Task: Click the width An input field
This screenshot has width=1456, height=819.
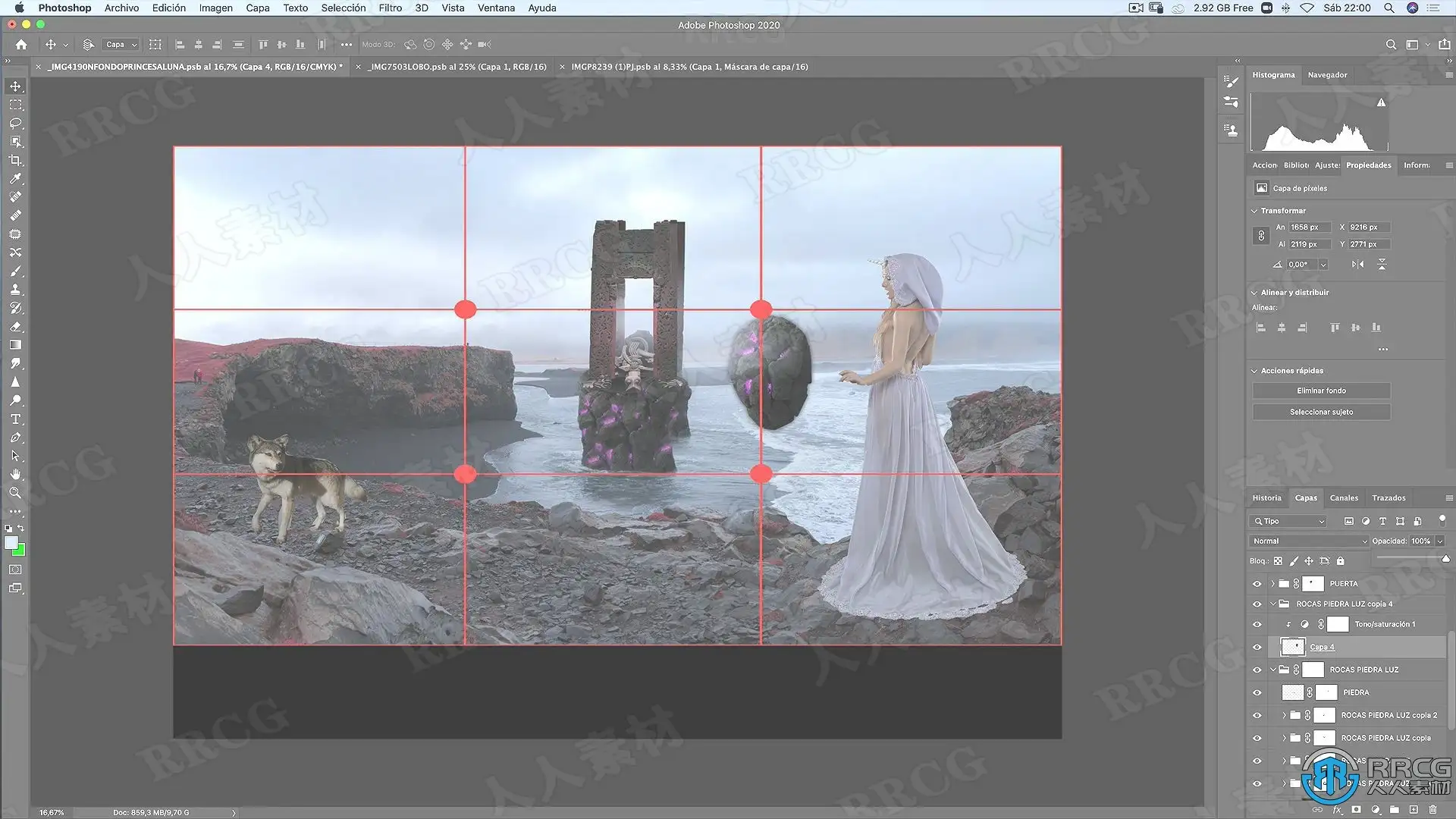Action: (x=1309, y=227)
